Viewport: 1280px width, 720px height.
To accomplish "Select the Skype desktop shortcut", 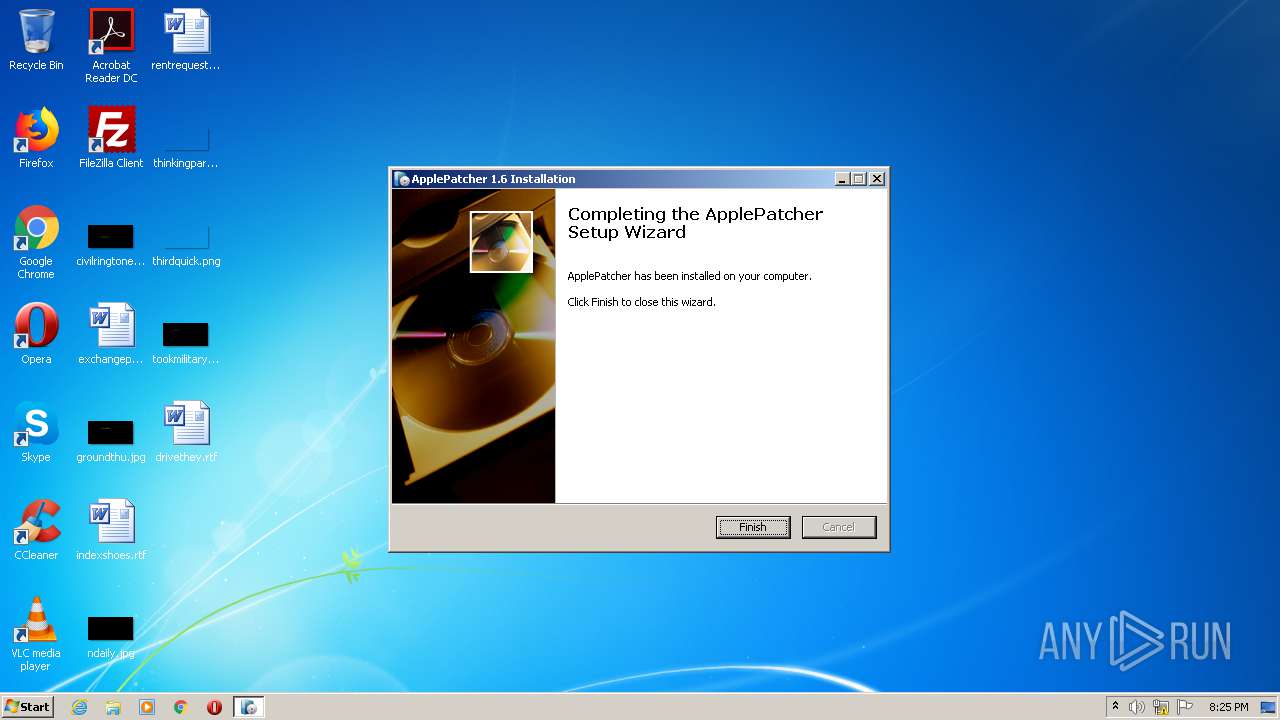I will [x=36, y=432].
